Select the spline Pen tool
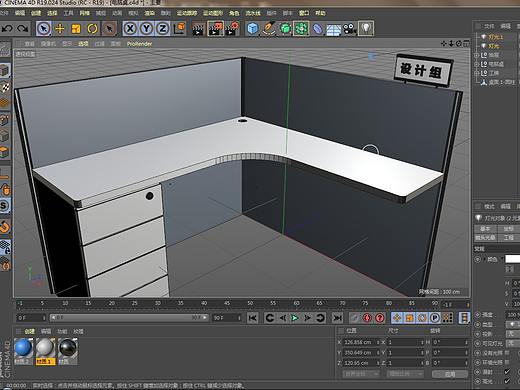This screenshot has height=390, width=520. point(269,29)
